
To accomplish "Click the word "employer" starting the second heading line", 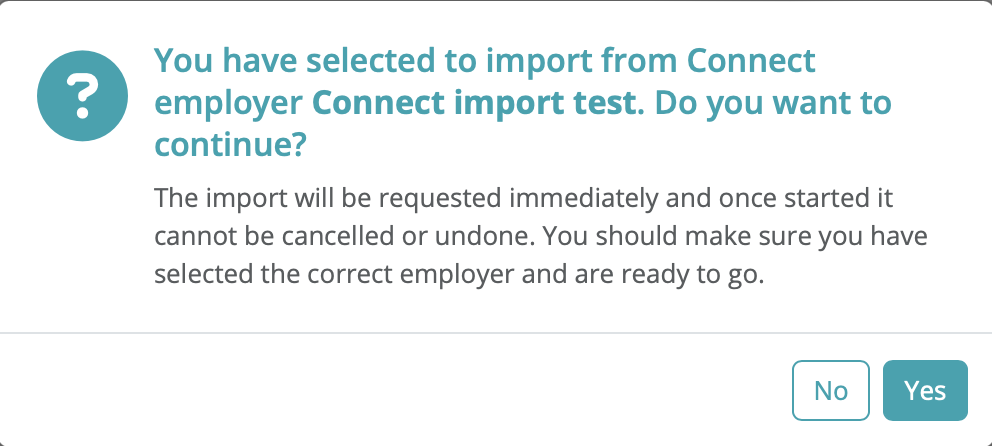I will point(229,103).
